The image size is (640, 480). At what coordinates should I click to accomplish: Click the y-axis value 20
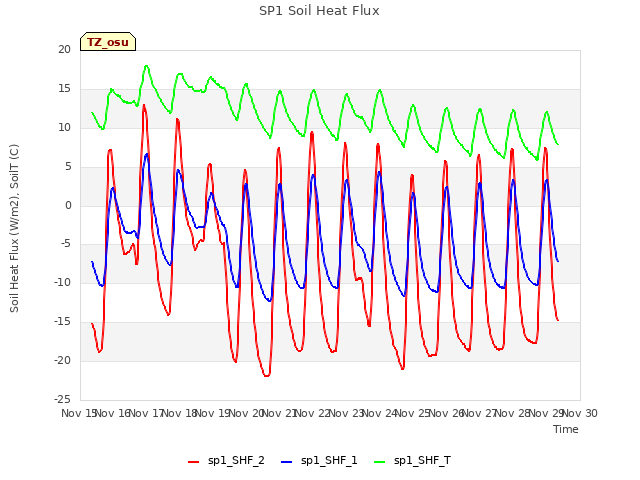click(64, 49)
